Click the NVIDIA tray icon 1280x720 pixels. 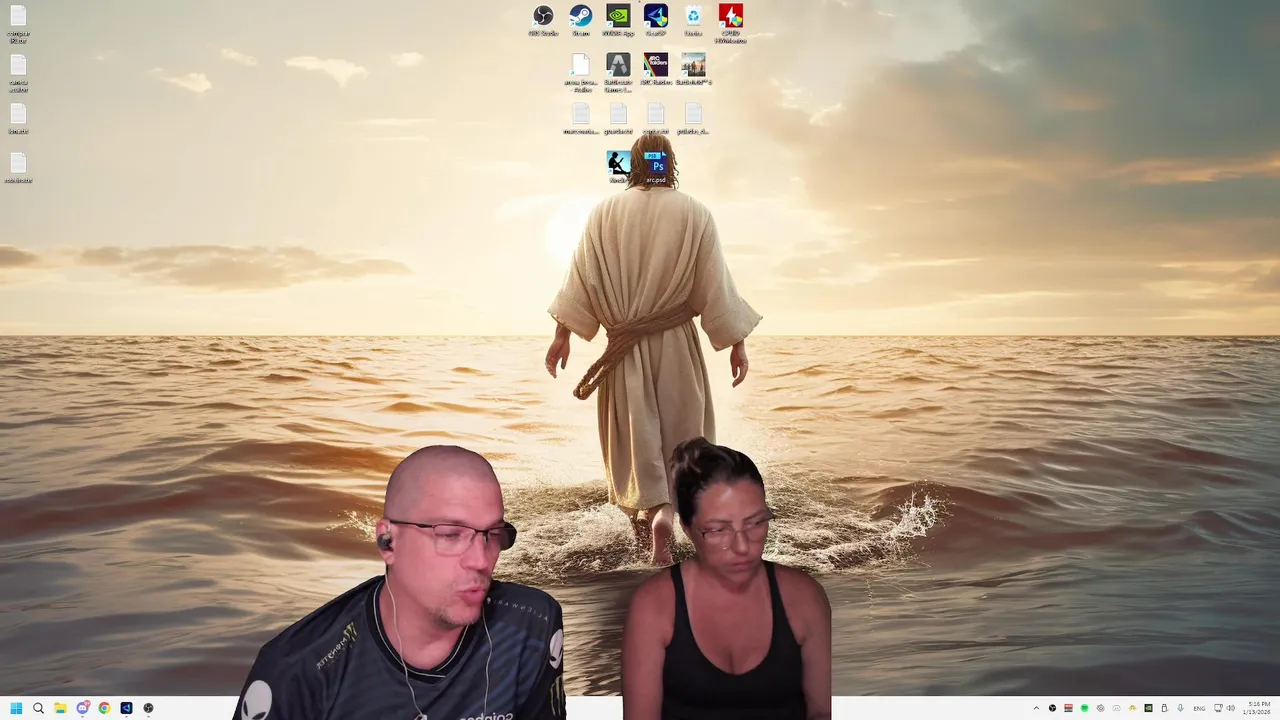click(1148, 708)
